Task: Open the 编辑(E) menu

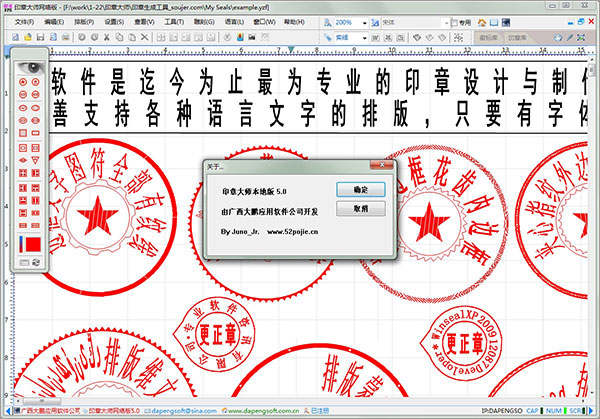Action: point(54,22)
